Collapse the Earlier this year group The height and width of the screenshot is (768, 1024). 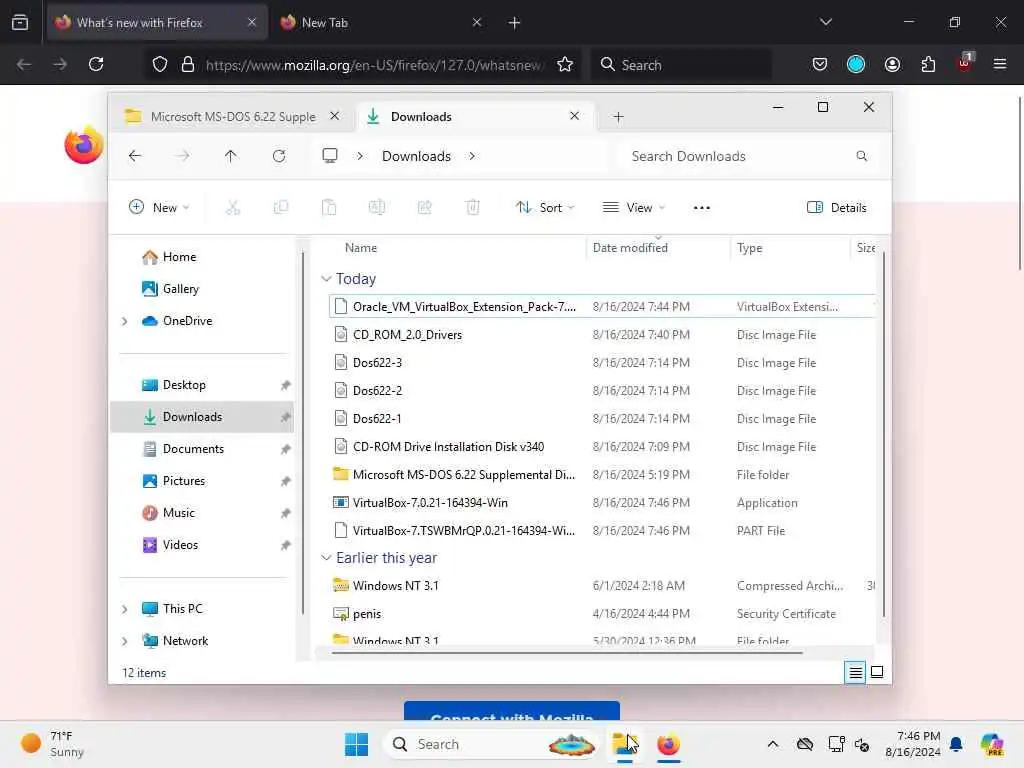[327, 558]
